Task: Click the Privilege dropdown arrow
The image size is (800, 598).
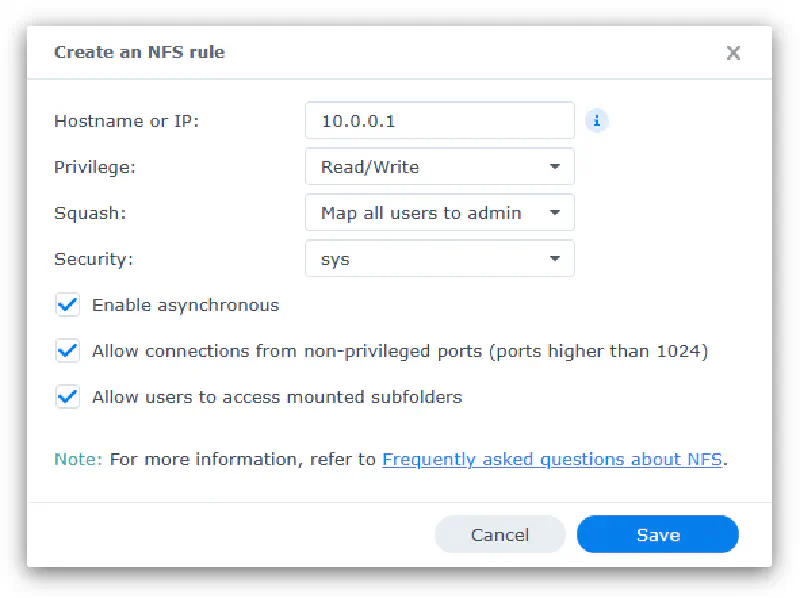Action: (555, 167)
